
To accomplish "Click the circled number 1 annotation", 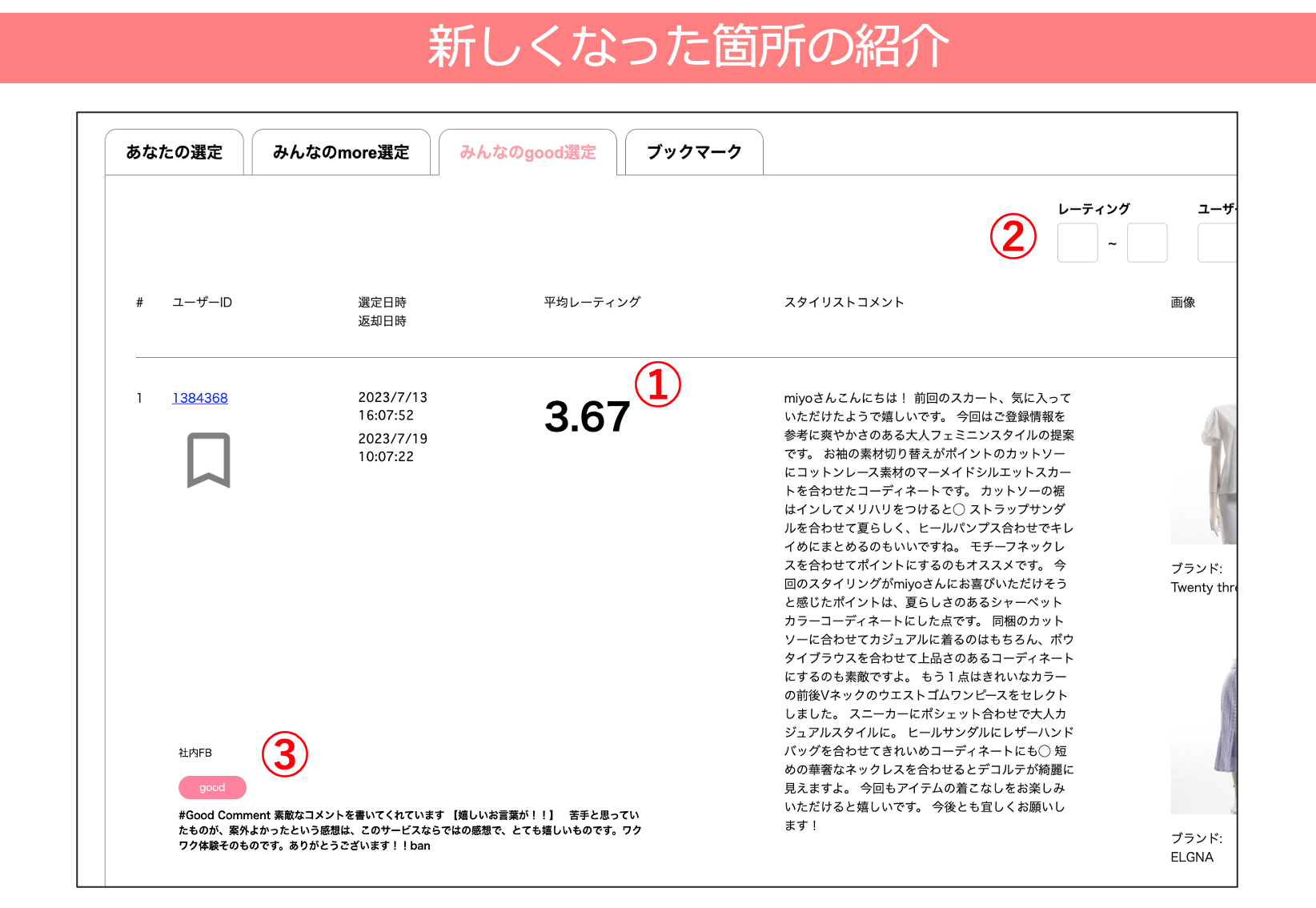I will tap(657, 384).
